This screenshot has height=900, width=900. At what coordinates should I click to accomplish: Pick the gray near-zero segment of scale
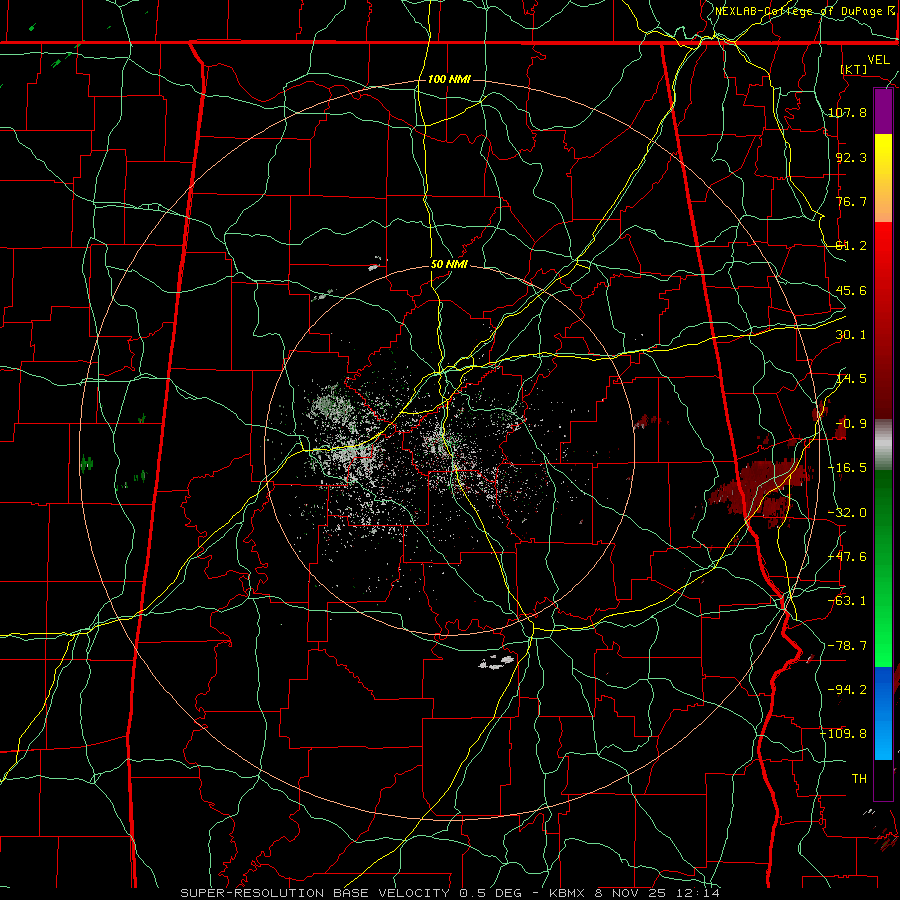(883, 445)
